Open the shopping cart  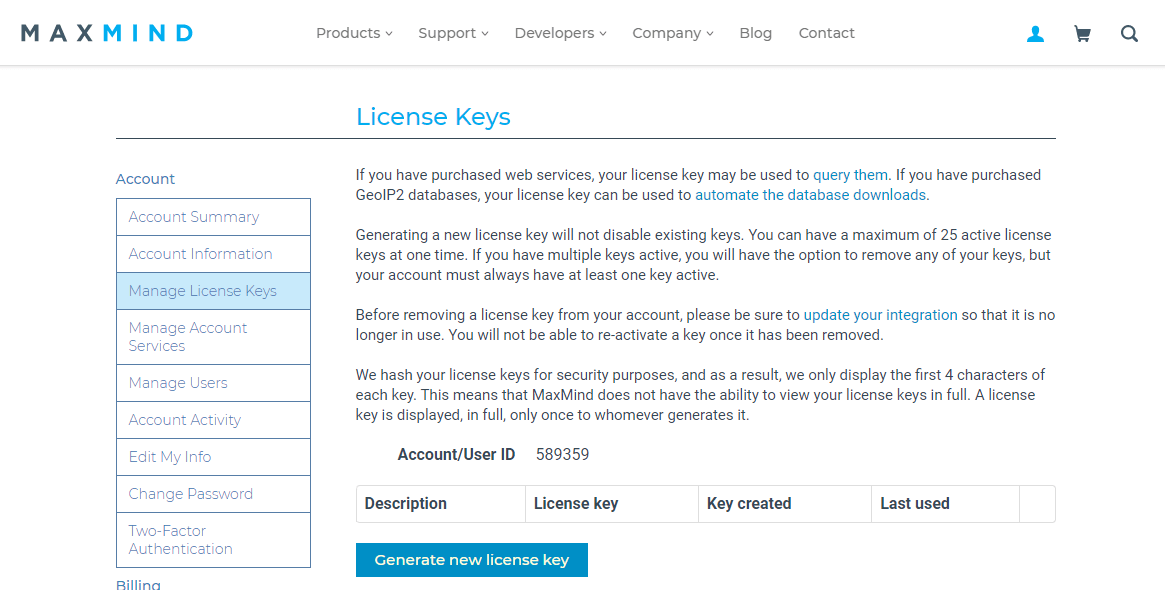pyautogui.click(x=1082, y=33)
